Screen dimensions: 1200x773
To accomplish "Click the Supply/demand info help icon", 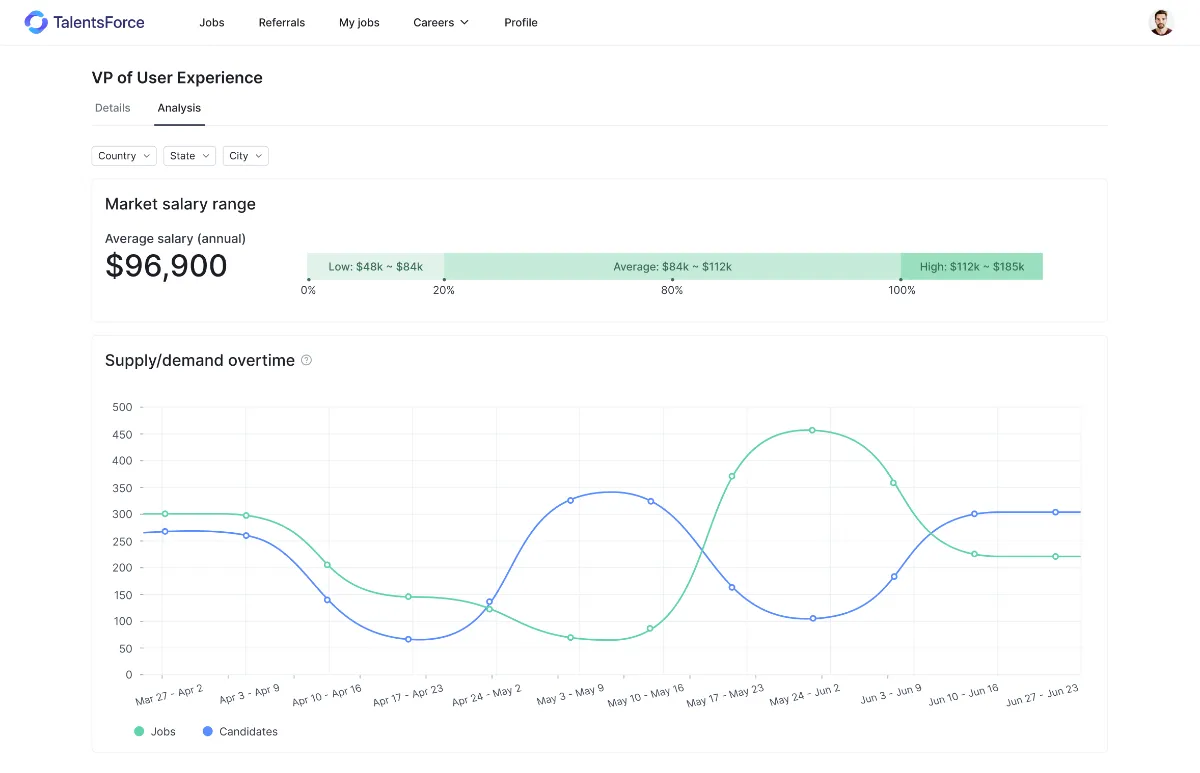I will click(307, 360).
